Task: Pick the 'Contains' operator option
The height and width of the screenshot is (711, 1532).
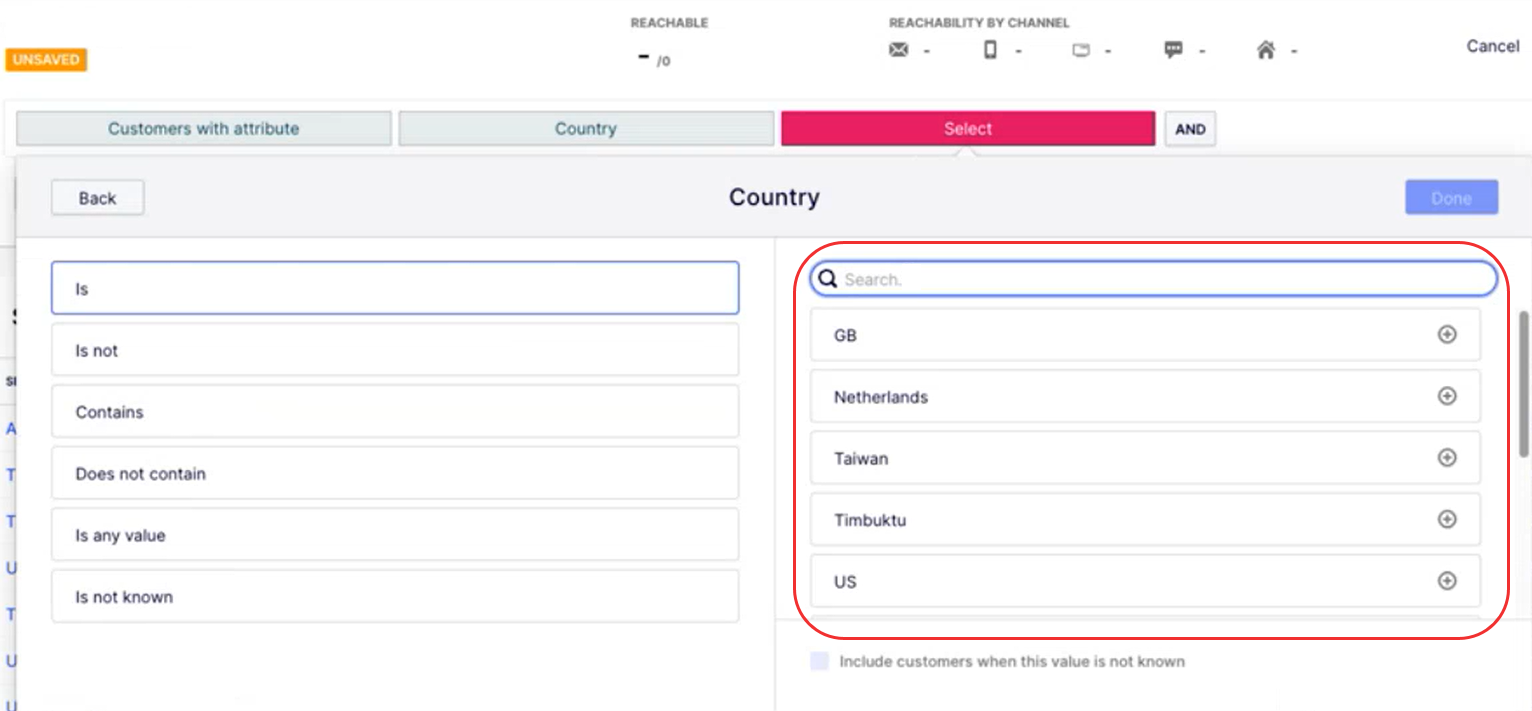Action: [395, 412]
